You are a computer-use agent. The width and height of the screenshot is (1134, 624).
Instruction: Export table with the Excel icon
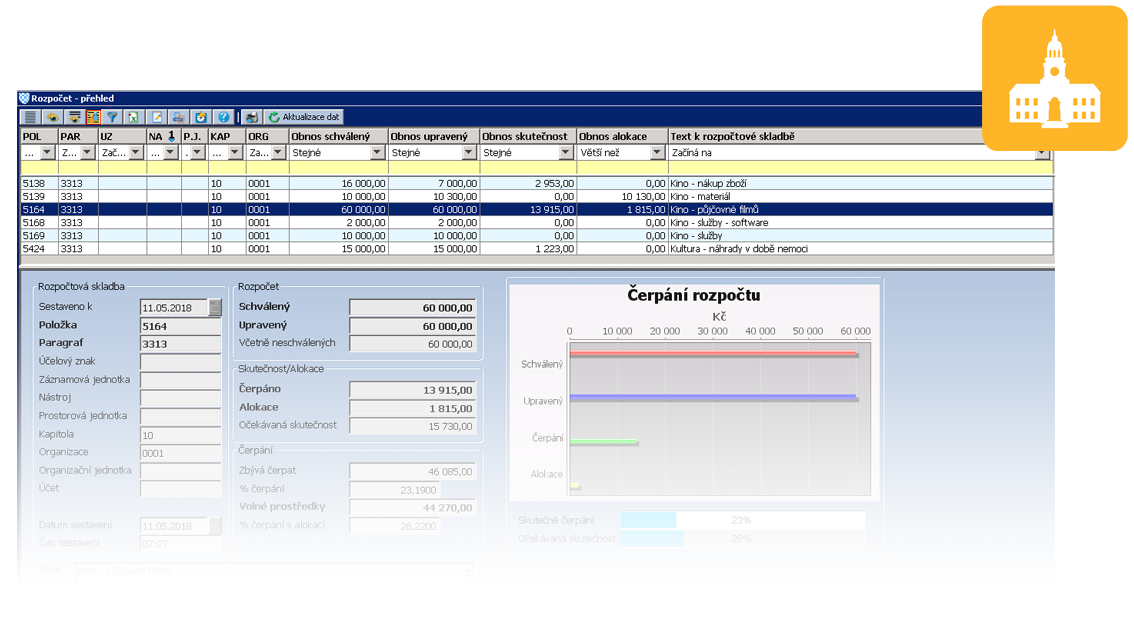click(133, 117)
